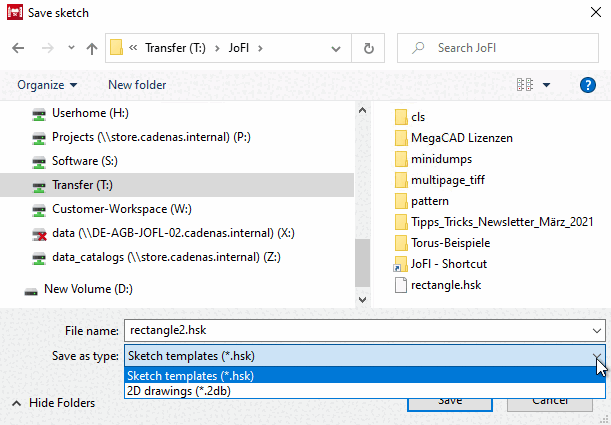Click the change view layout icon
This screenshot has height=425, width=611.
(x=524, y=85)
